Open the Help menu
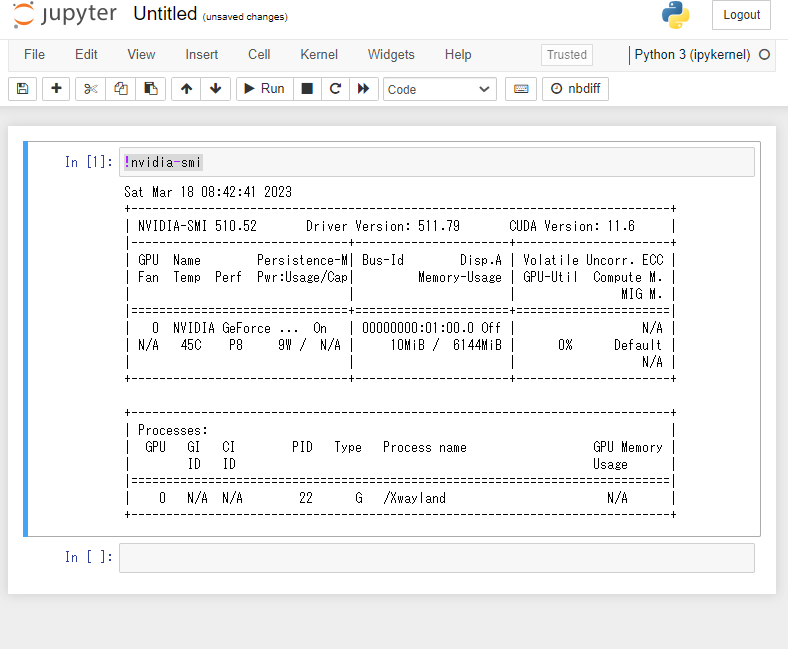 458,54
